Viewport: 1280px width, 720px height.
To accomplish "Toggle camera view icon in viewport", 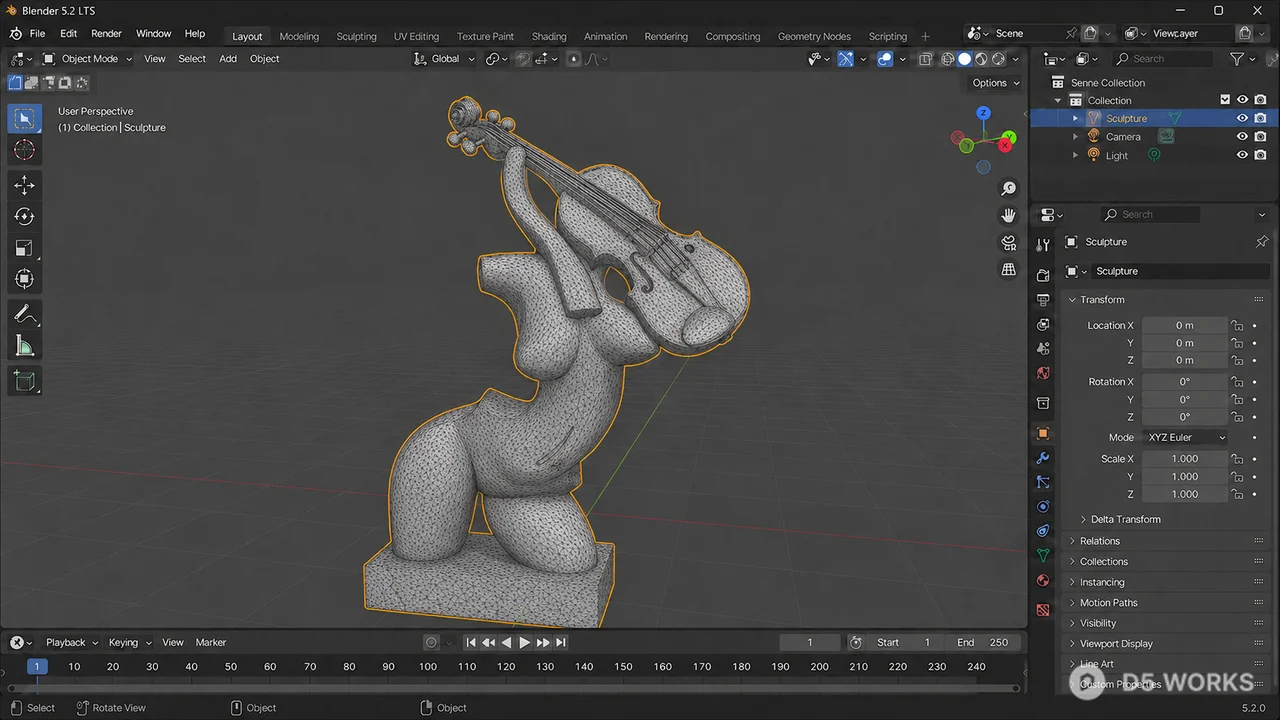I will click(x=1009, y=243).
